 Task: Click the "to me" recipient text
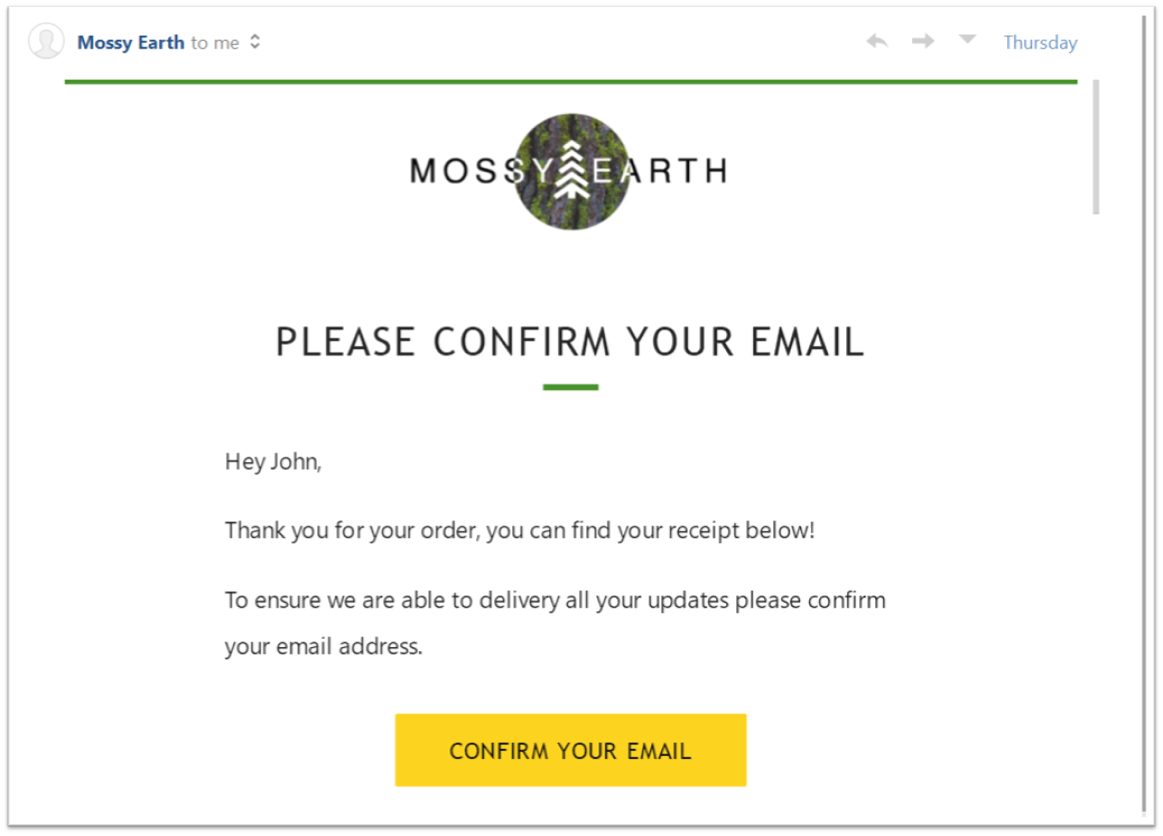(x=215, y=43)
